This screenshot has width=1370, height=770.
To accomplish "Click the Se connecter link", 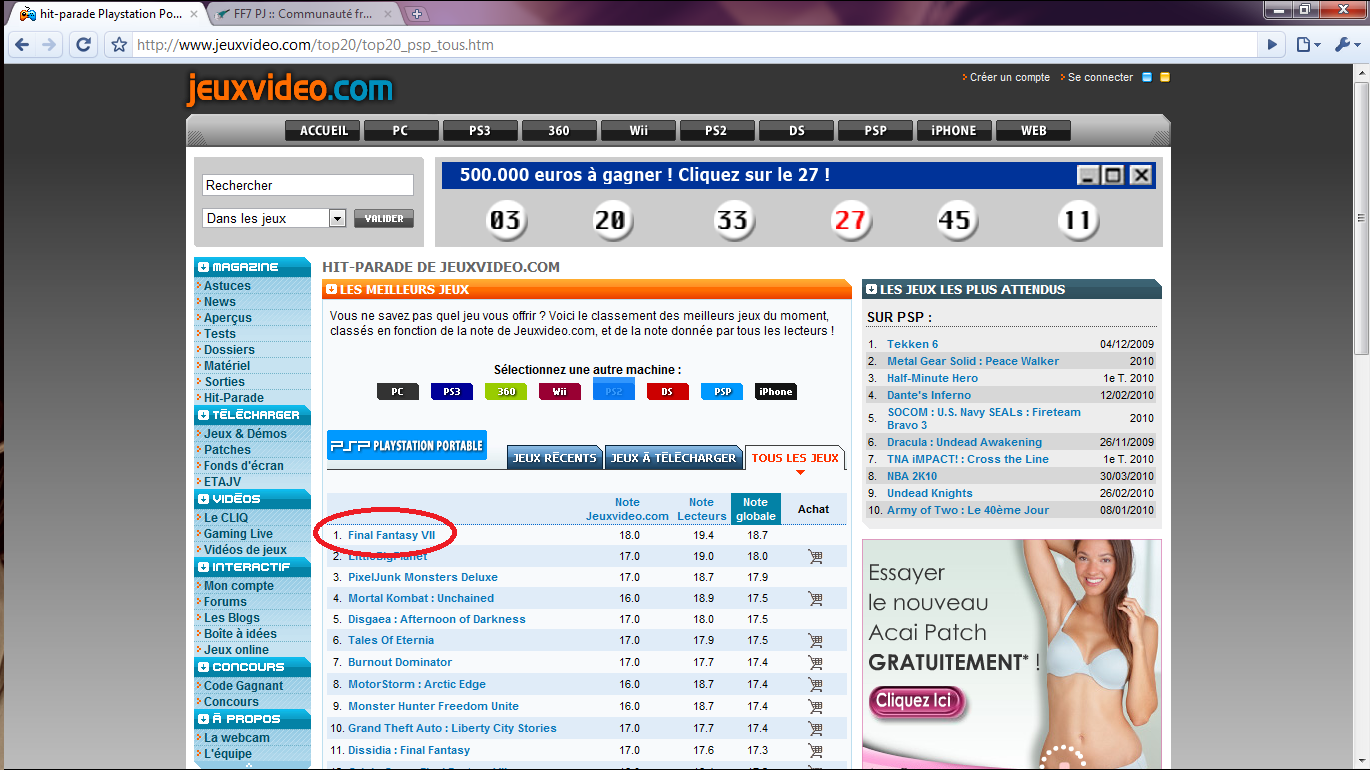I will point(1101,77).
